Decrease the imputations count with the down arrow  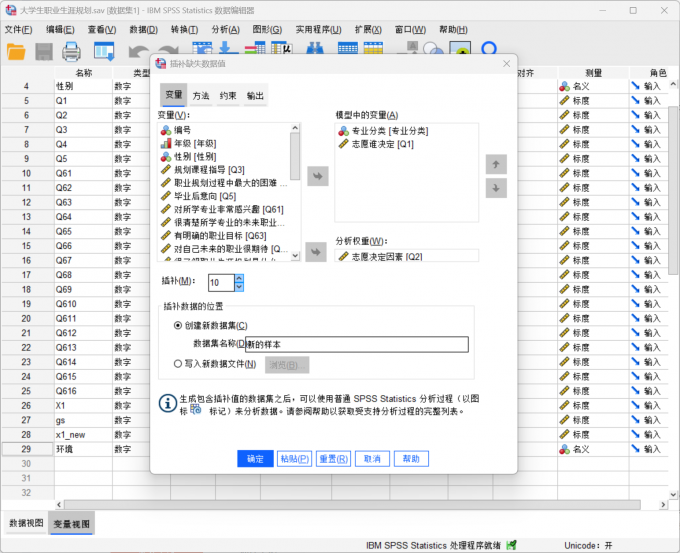(x=239, y=287)
